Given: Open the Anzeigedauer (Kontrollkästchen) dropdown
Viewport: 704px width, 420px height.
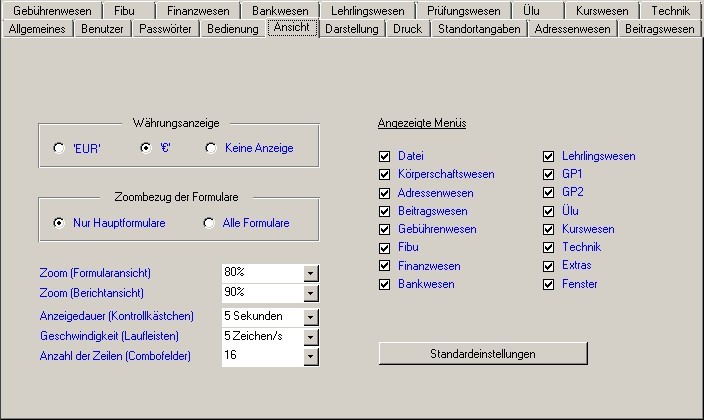Looking at the screenshot, I should tap(310, 317).
